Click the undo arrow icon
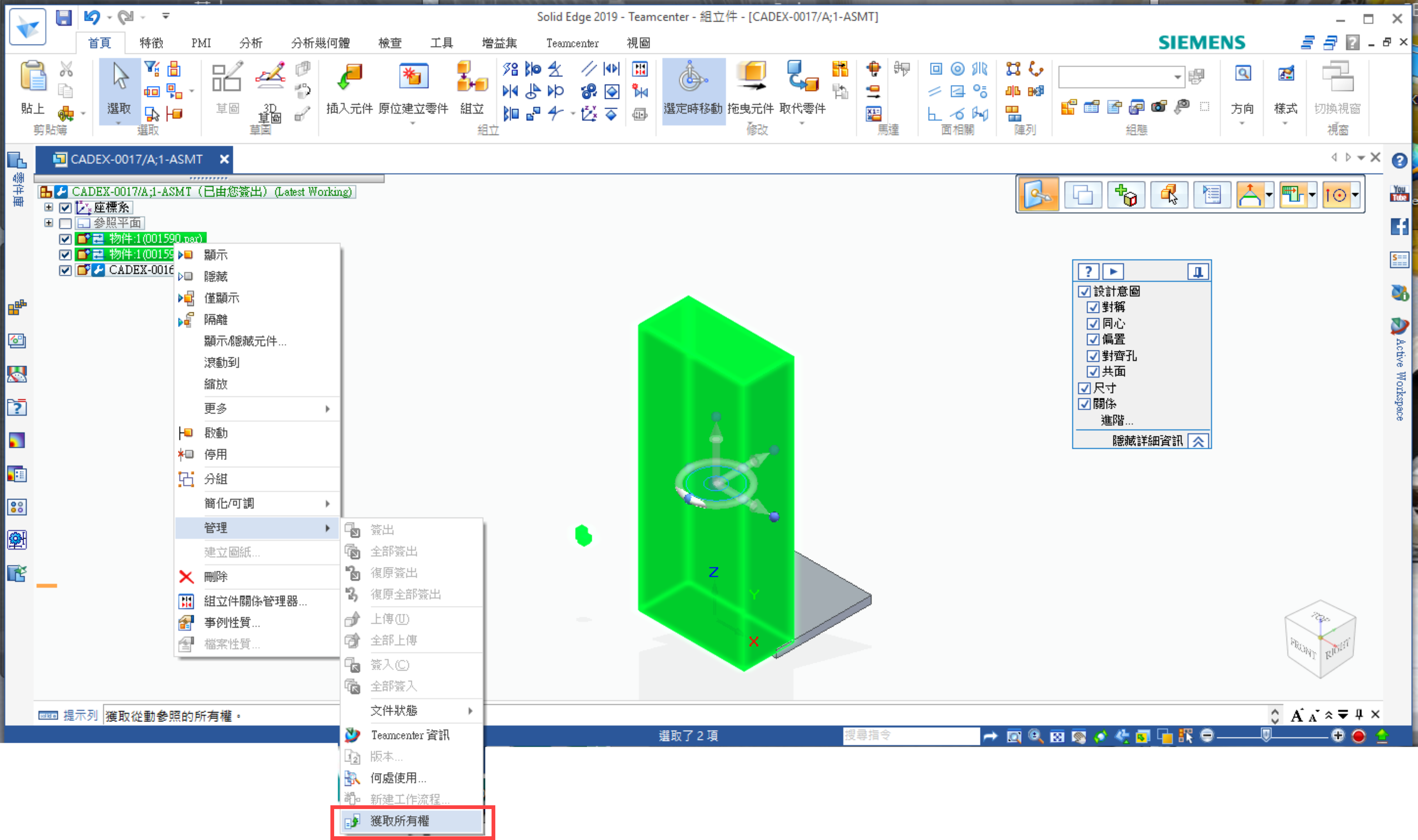Viewport: 1418px width, 840px height. click(x=92, y=18)
